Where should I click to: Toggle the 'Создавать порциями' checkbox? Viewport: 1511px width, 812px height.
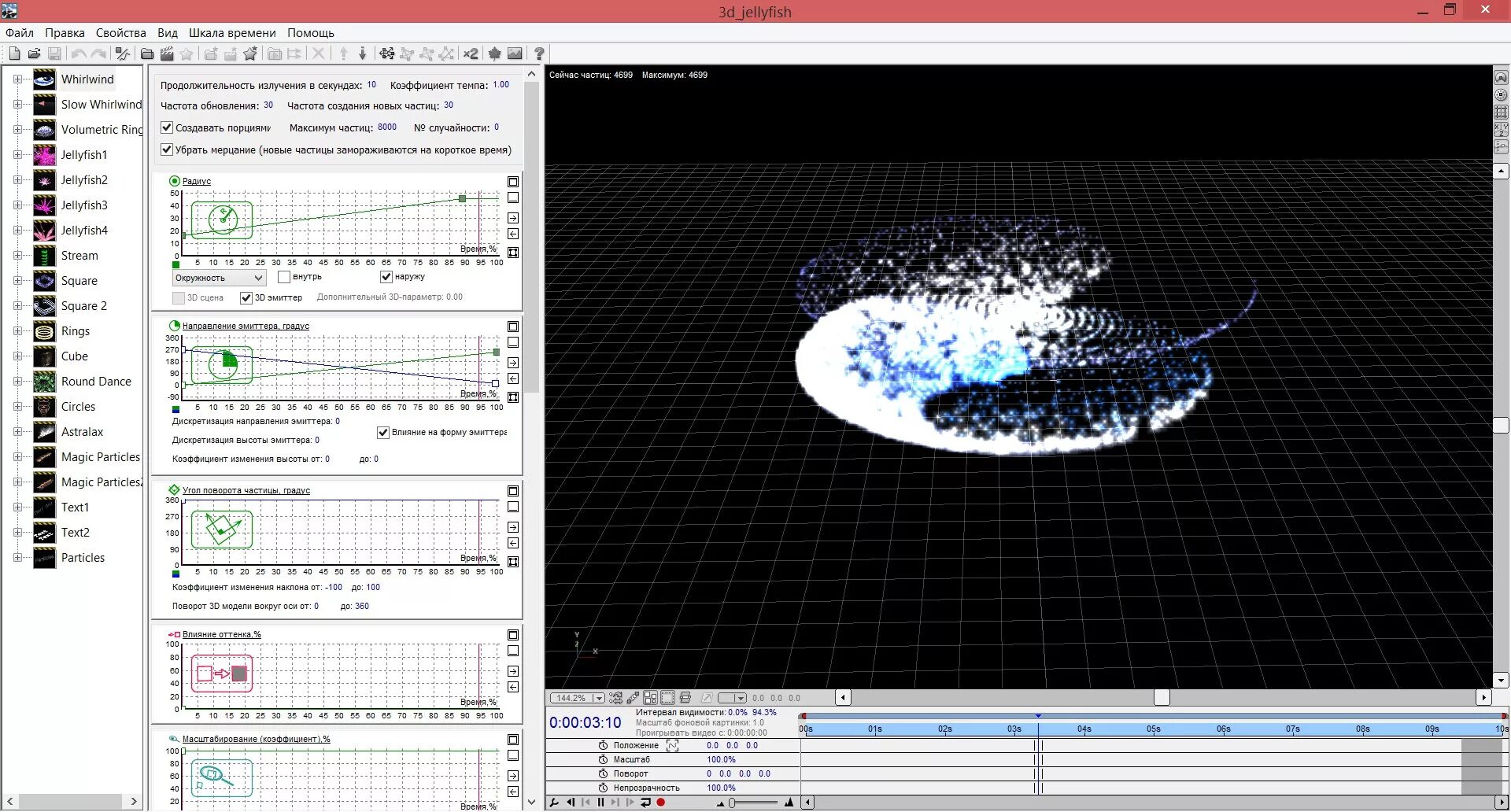[x=167, y=127]
